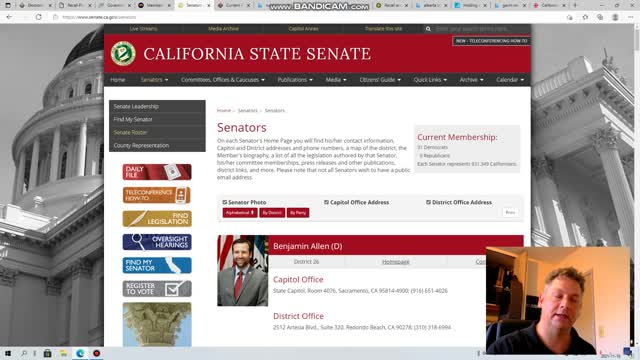Click Benjamin Allen's senator photo
This screenshot has width=640, height=360.
click(x=242, y=271)
